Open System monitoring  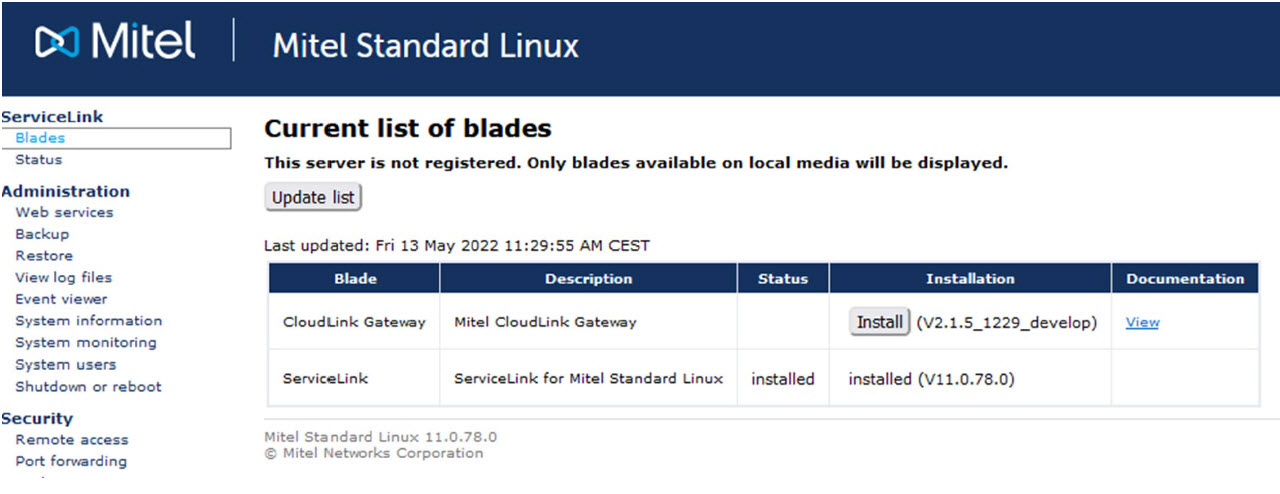pyautogui.click(x=86, y=343)
